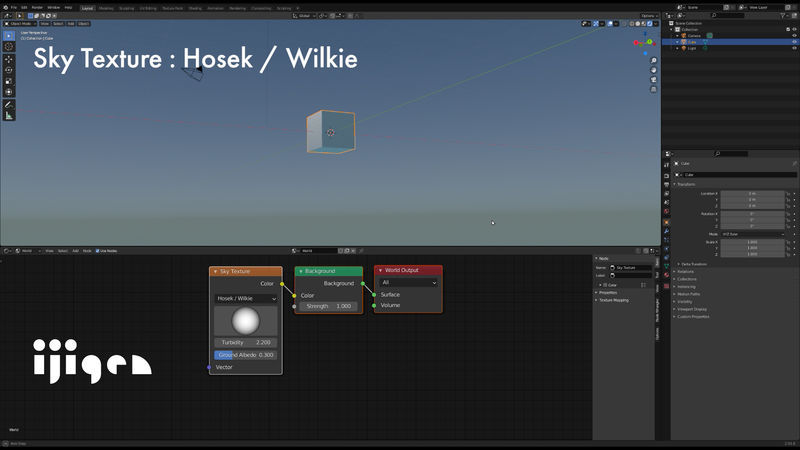Click the viewport zoom magnifier icon

tap(654, 61)
